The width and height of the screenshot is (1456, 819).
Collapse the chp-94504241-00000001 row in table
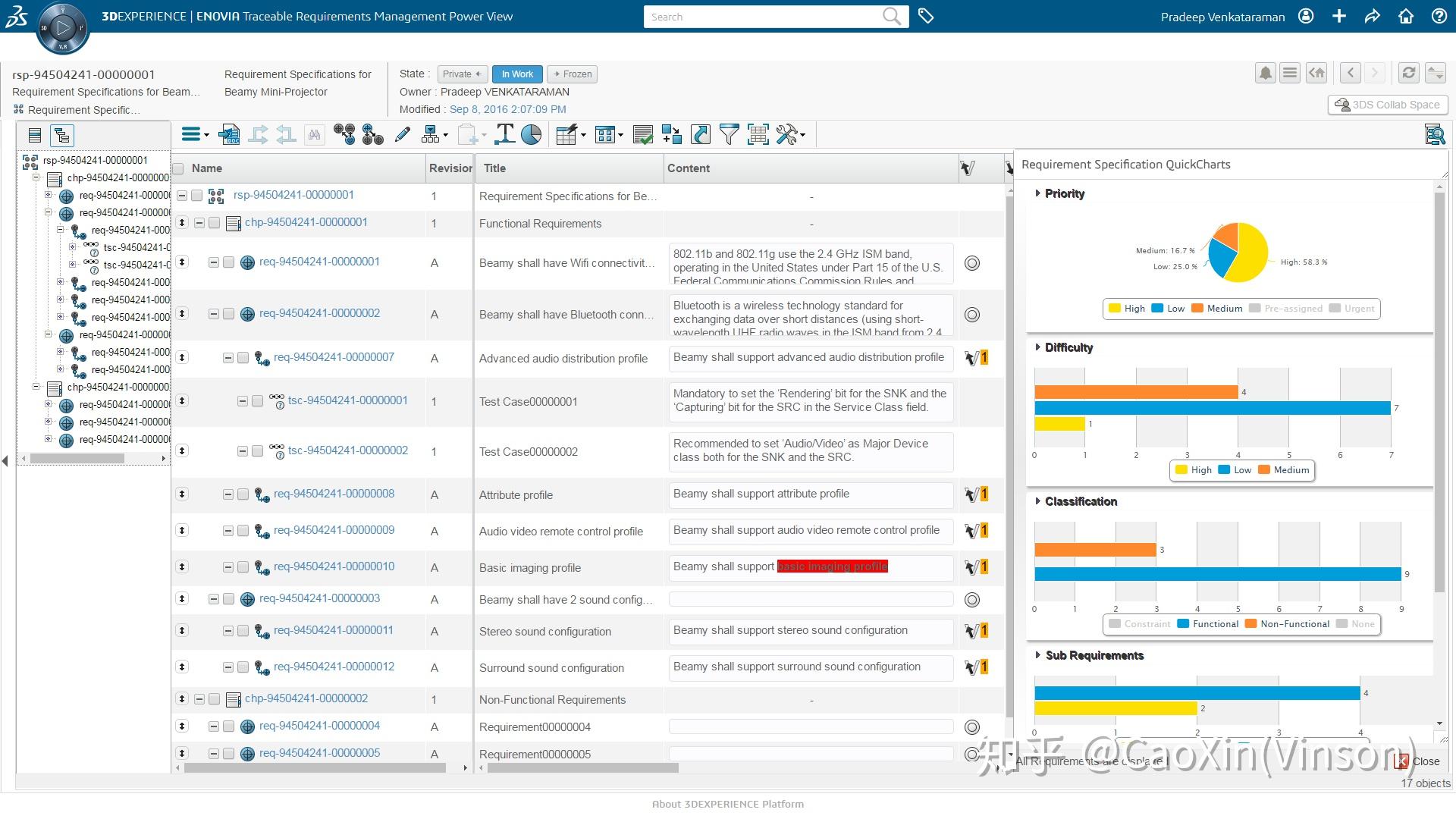pos(199,223)
